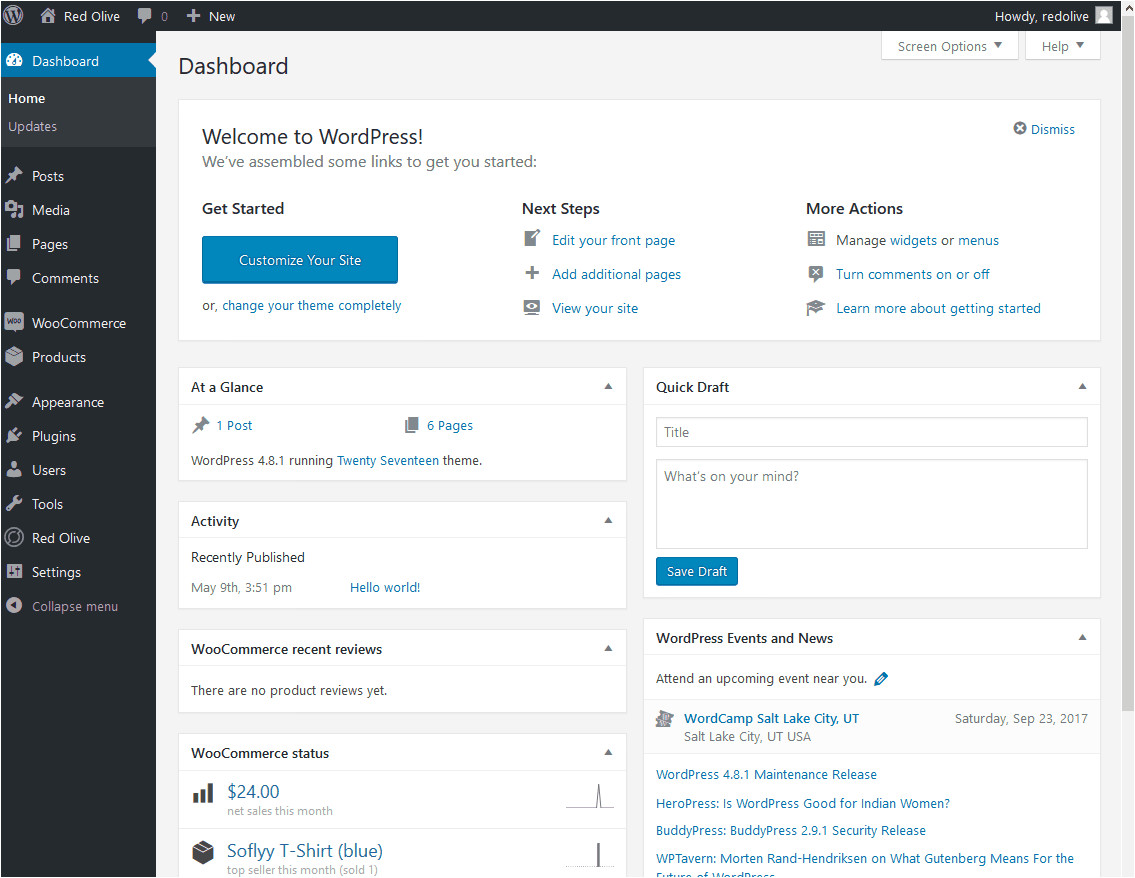Open the Appearance menu
Image resolution: width=1135 pixels, height=878 pixels.
pos(78,402)
